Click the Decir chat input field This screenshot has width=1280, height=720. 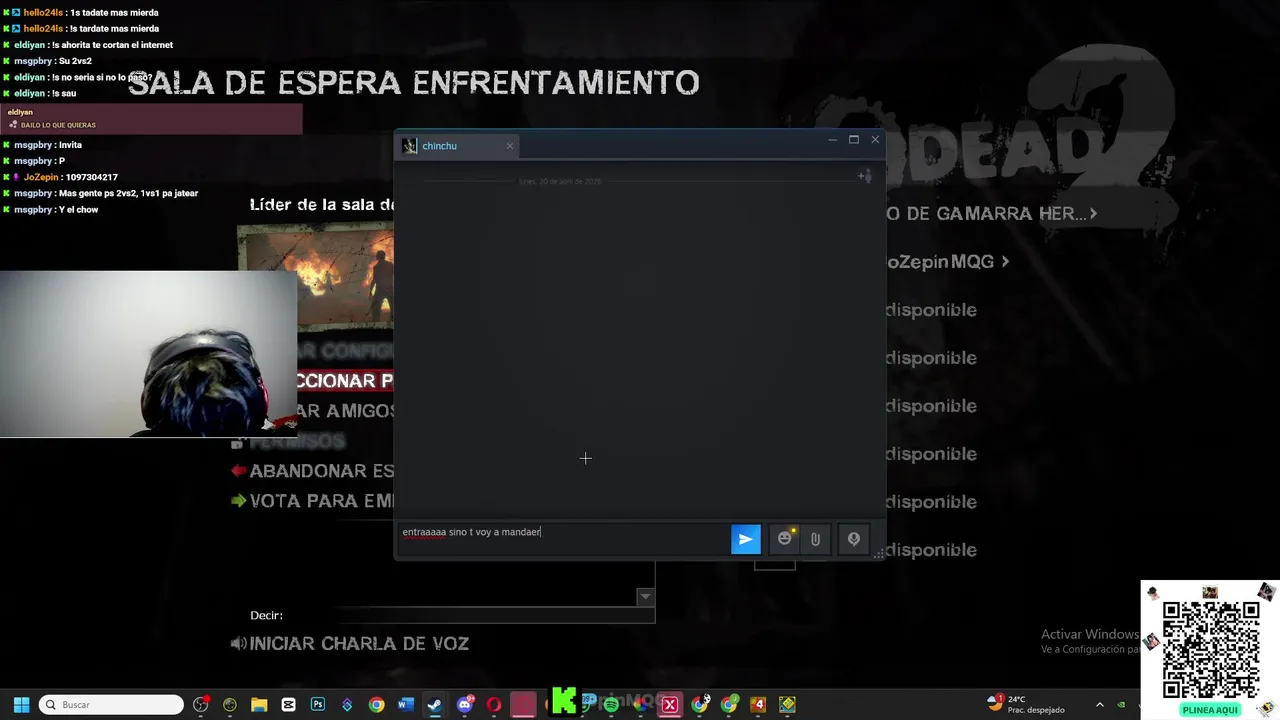tap(495, 615)
